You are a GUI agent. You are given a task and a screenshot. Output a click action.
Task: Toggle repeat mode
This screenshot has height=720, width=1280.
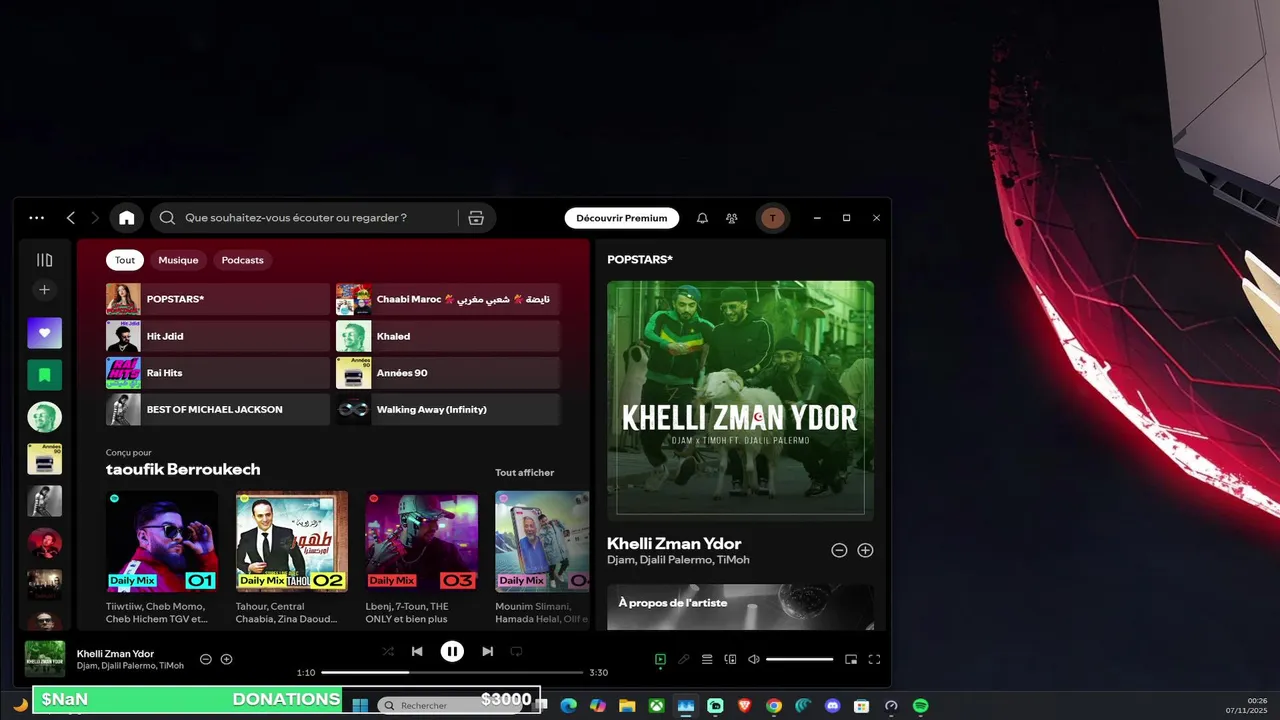click(516, 651)
